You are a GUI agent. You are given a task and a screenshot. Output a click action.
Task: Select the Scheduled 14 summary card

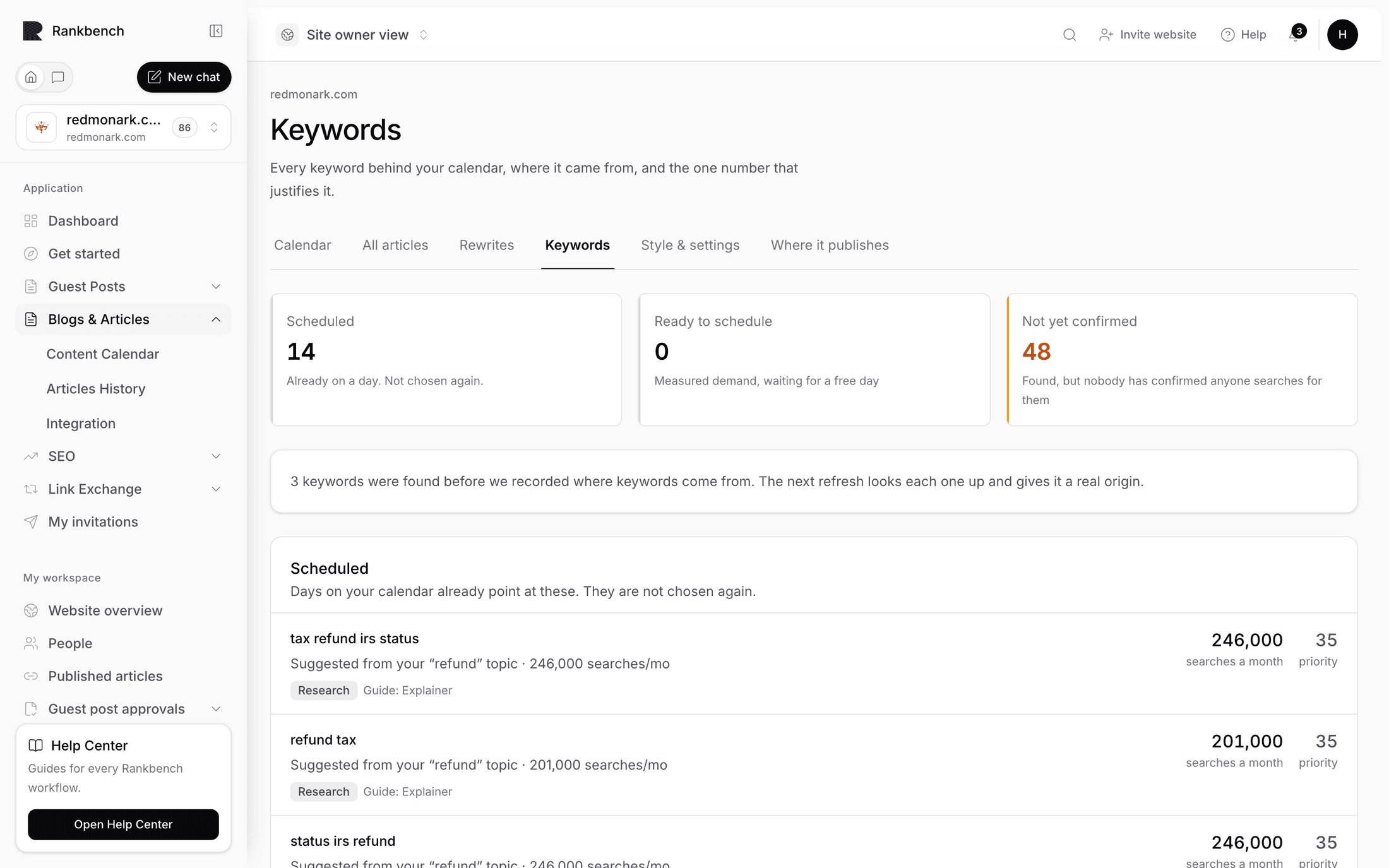click(x=446, y=360)
